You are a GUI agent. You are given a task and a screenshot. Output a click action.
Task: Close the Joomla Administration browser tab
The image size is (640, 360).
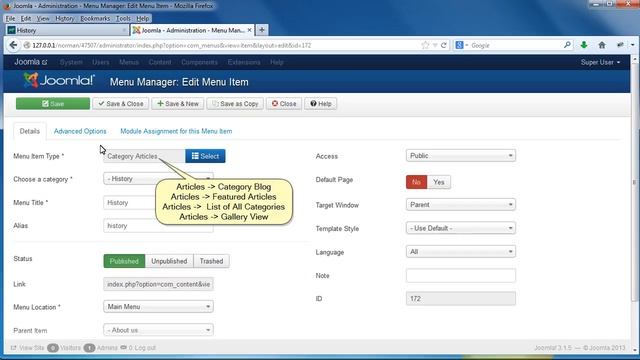click(249, 30)
